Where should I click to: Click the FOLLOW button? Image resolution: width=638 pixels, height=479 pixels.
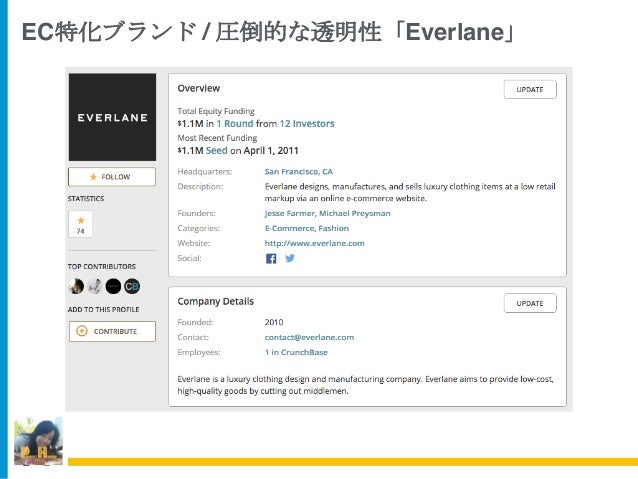click(112, 177)
